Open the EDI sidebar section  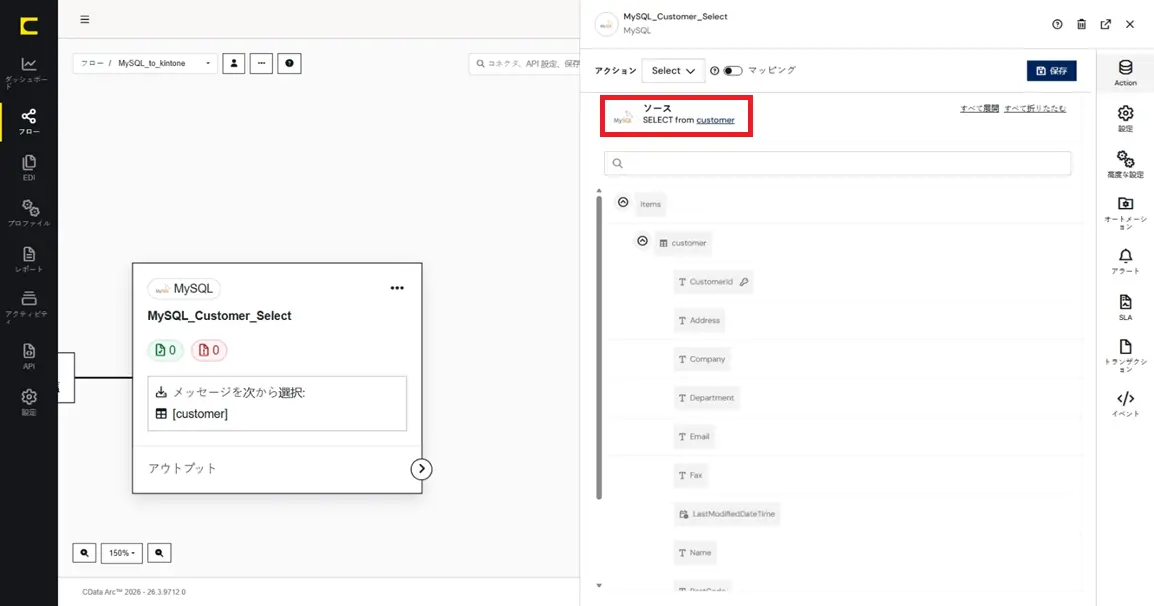coord(29,167)
